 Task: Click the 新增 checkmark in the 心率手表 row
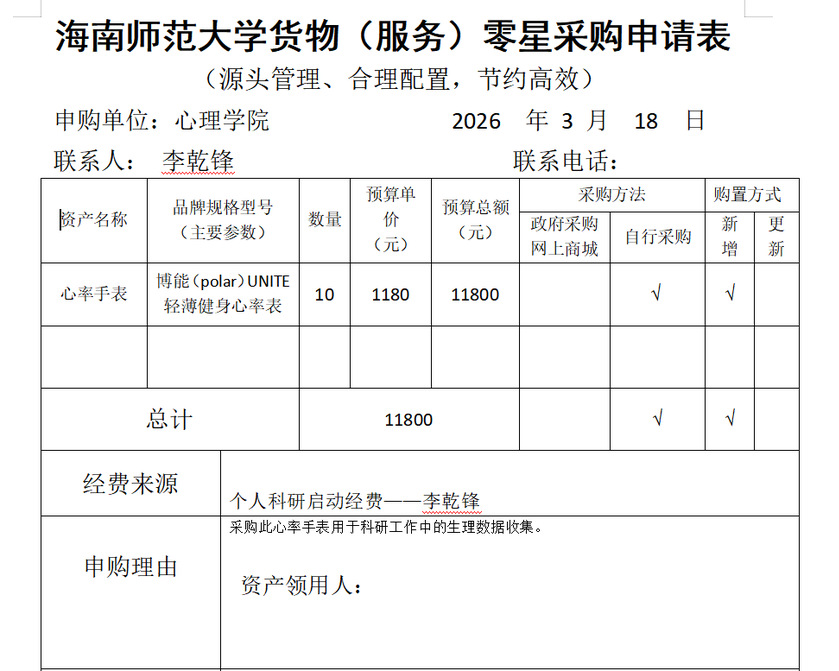point(730,294)
